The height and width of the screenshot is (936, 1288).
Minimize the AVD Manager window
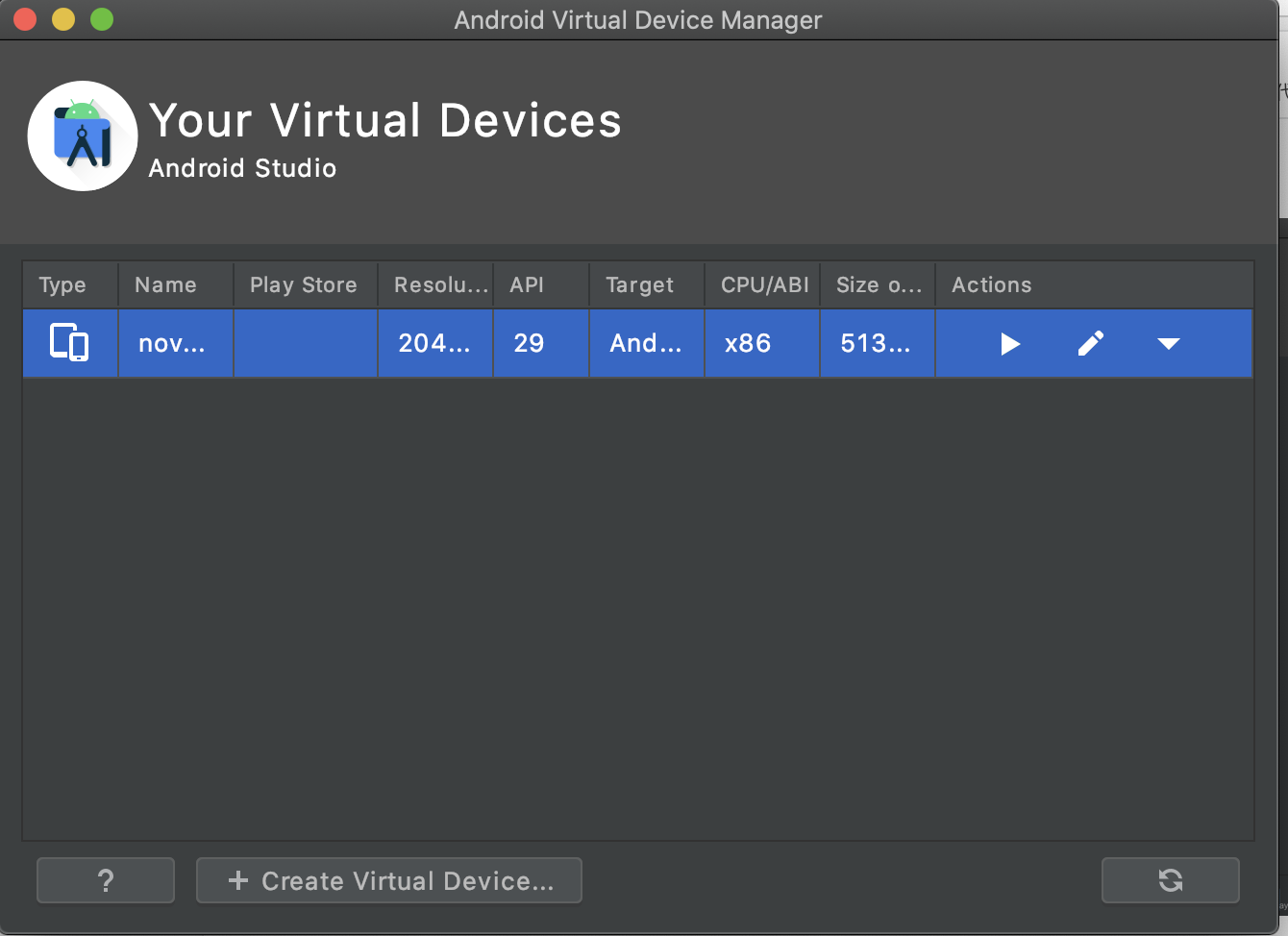(x=63, y=19)
